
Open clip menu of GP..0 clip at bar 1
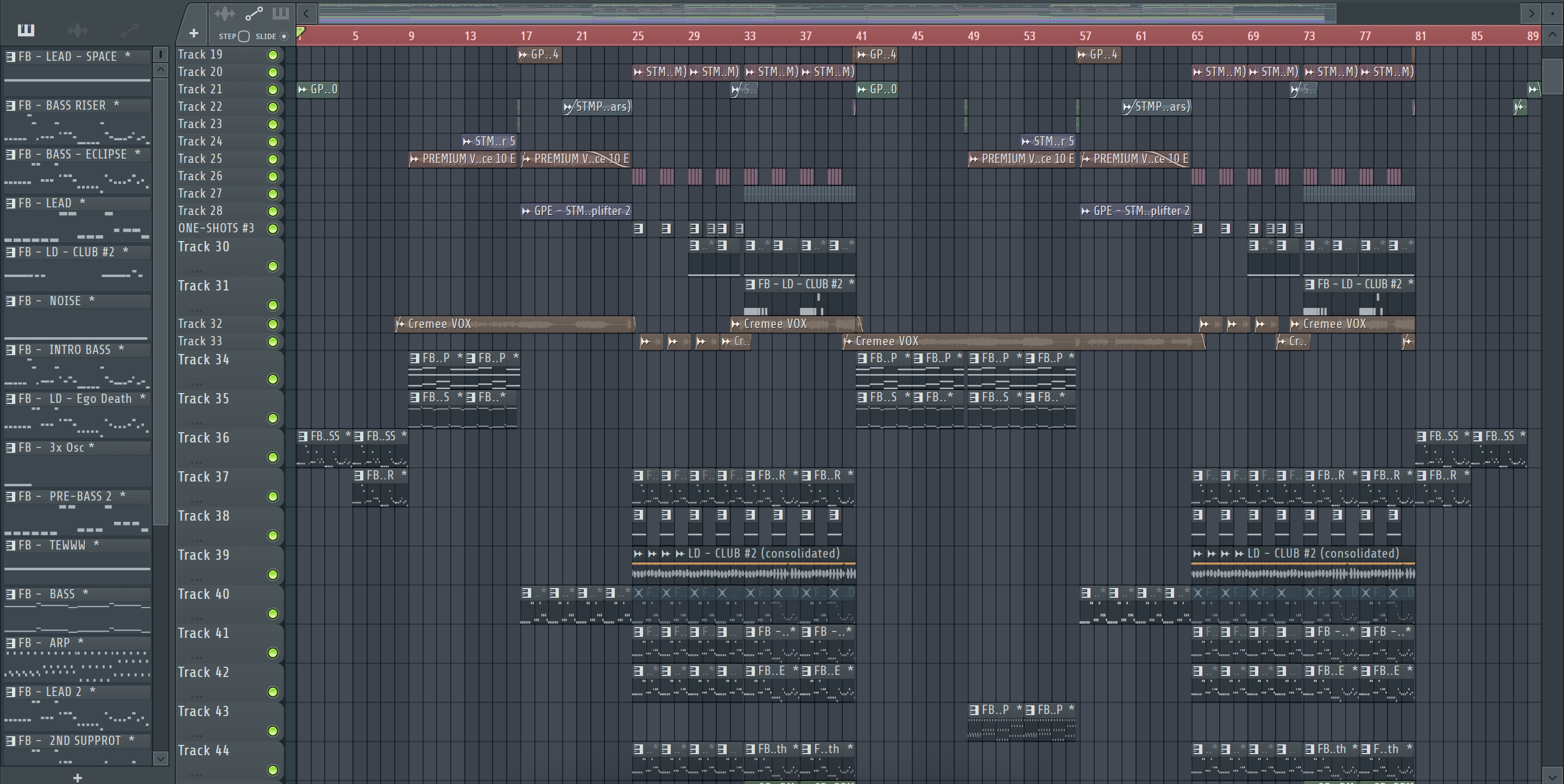click(303, 90)
